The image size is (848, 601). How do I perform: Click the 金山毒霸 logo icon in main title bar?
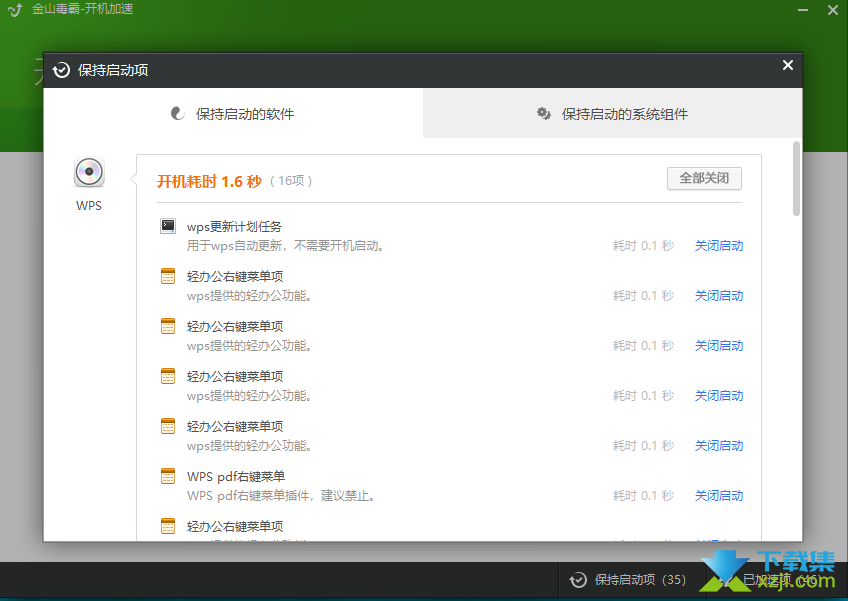[15, 10]
